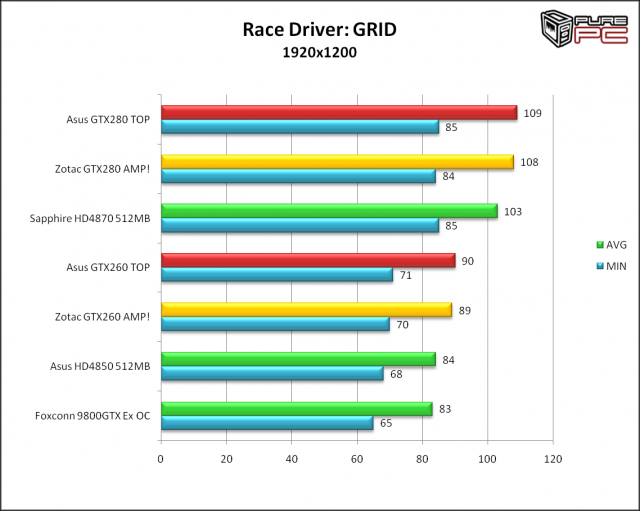This screenshot has width=640, height=511.
Task: Select the 'Sapphire HD4870 512MB' label
Action: [90, 218]
